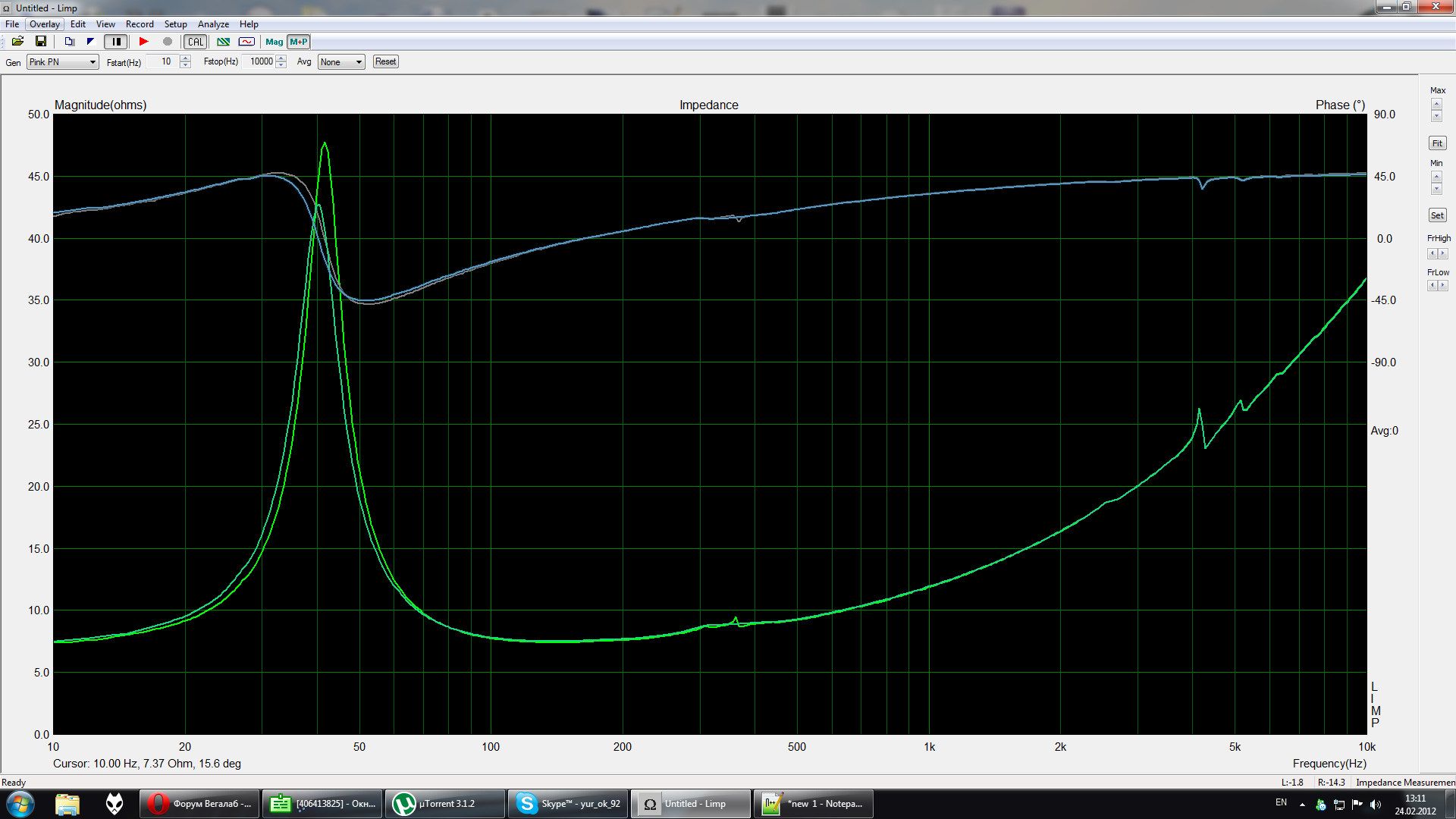Decrease Fstart with the down spinner arrow

185,65
